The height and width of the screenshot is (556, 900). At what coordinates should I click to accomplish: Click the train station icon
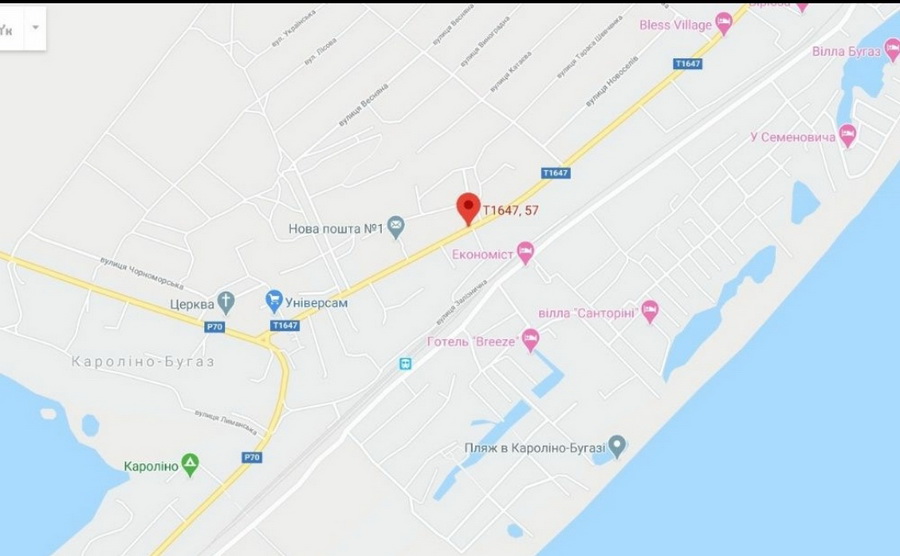tap(405, 363)
